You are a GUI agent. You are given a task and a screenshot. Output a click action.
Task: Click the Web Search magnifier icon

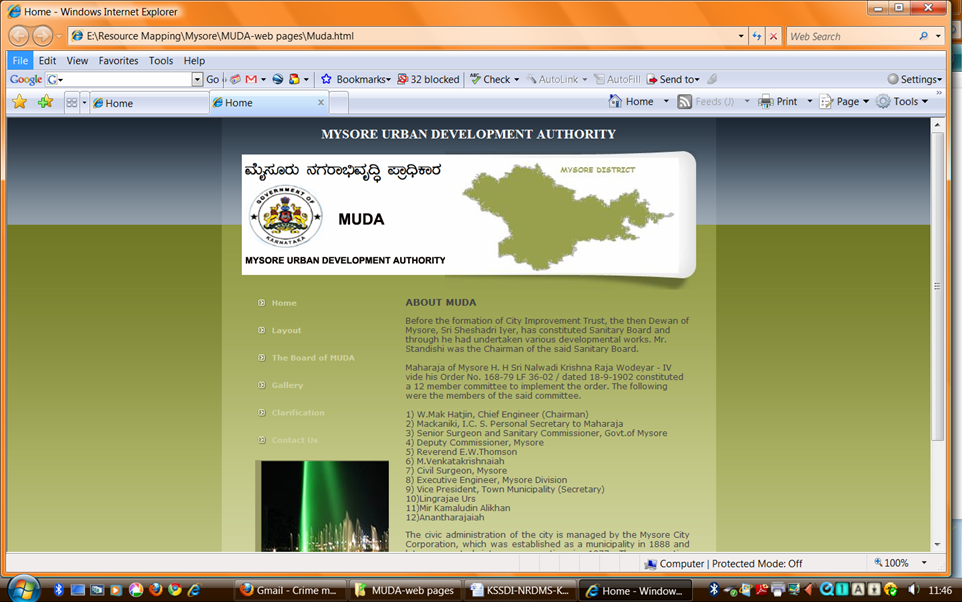tap(923, 36)
